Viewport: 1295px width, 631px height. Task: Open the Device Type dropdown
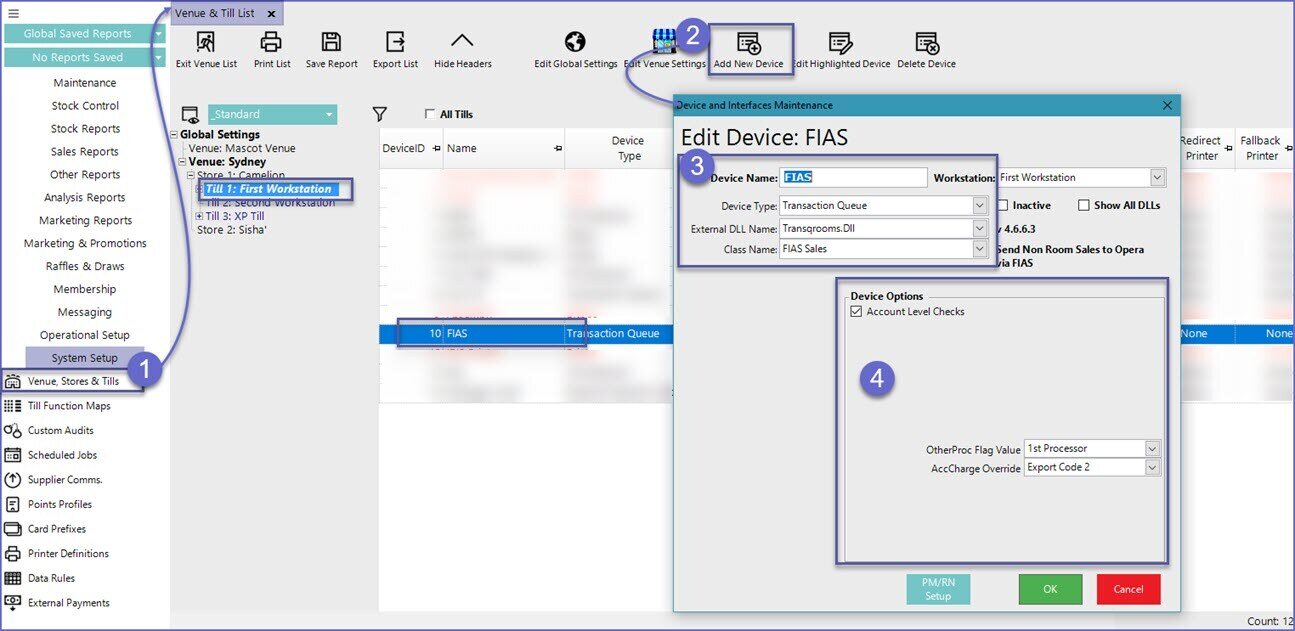(x=980, y=206)
